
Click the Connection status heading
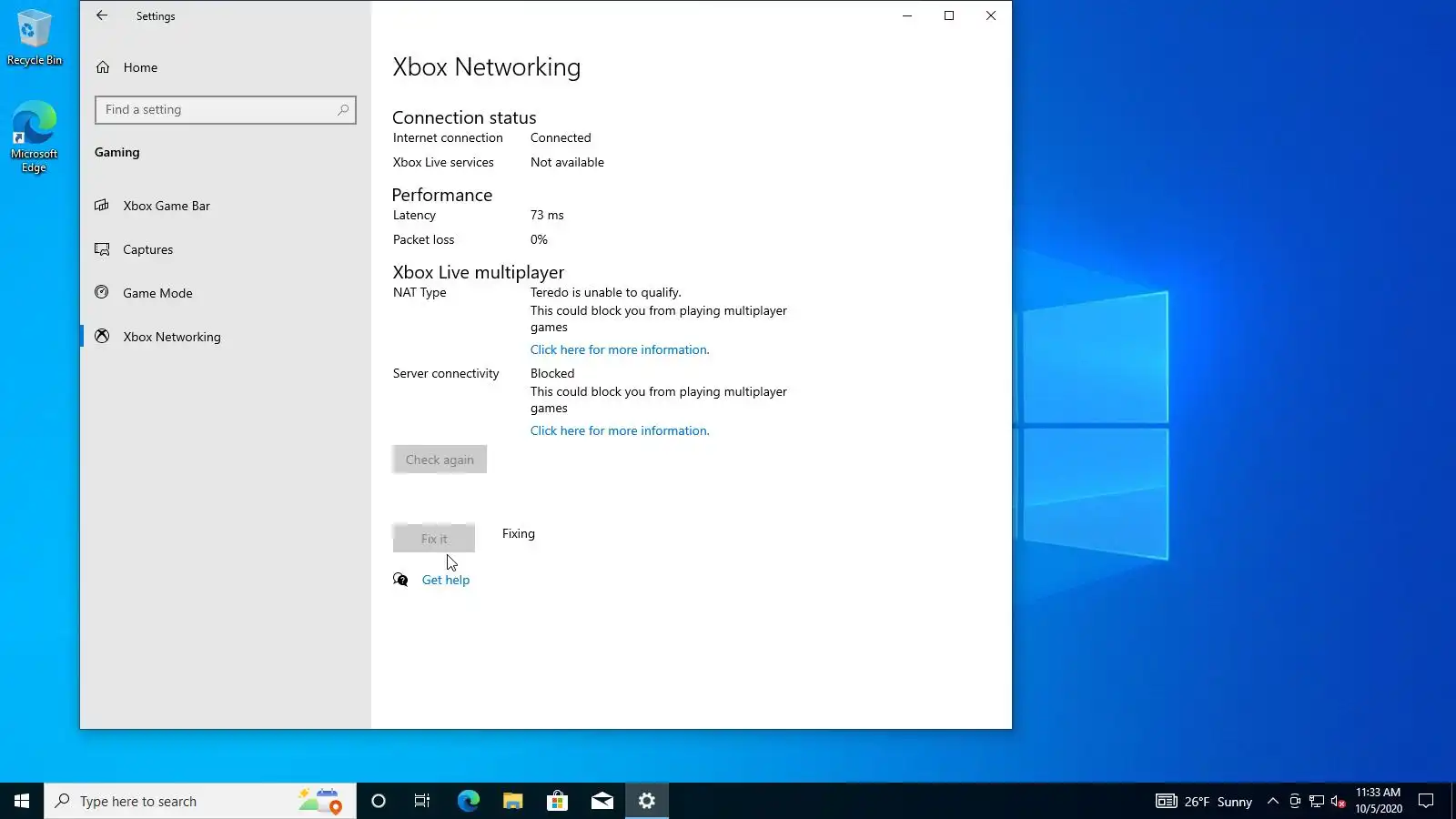(x=464, y=117)
